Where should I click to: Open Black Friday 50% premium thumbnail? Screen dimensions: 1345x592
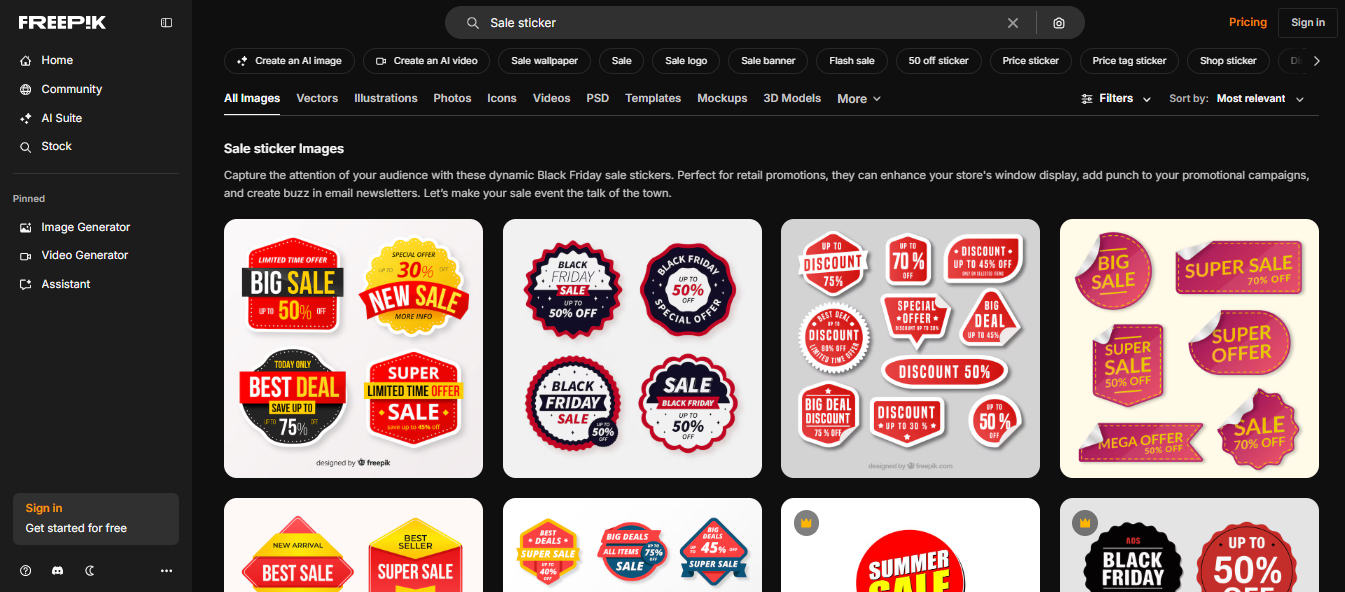(1189, 545)
